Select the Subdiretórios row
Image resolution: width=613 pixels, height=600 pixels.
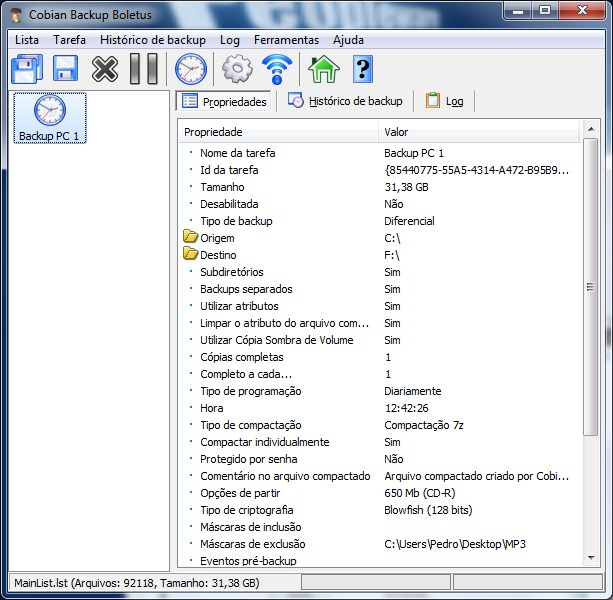tap(380, 272)
